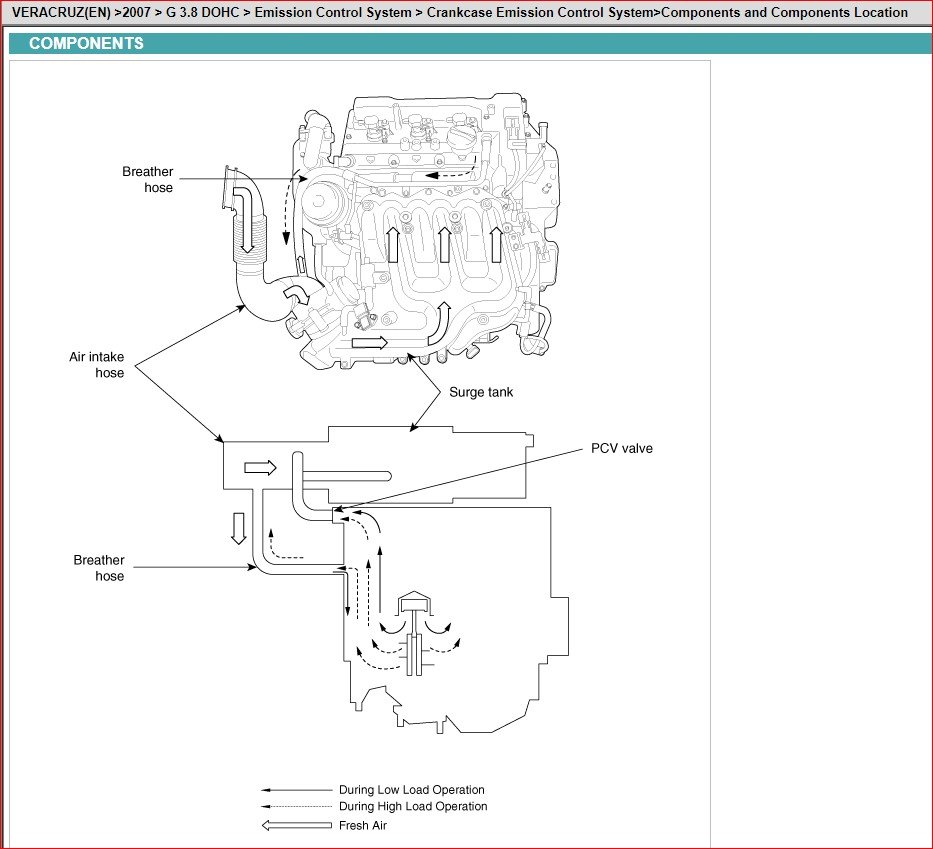This screenshot has width=933, height=849.
Task: Click the breadcrumb path header text
Action: coord(459,12)
